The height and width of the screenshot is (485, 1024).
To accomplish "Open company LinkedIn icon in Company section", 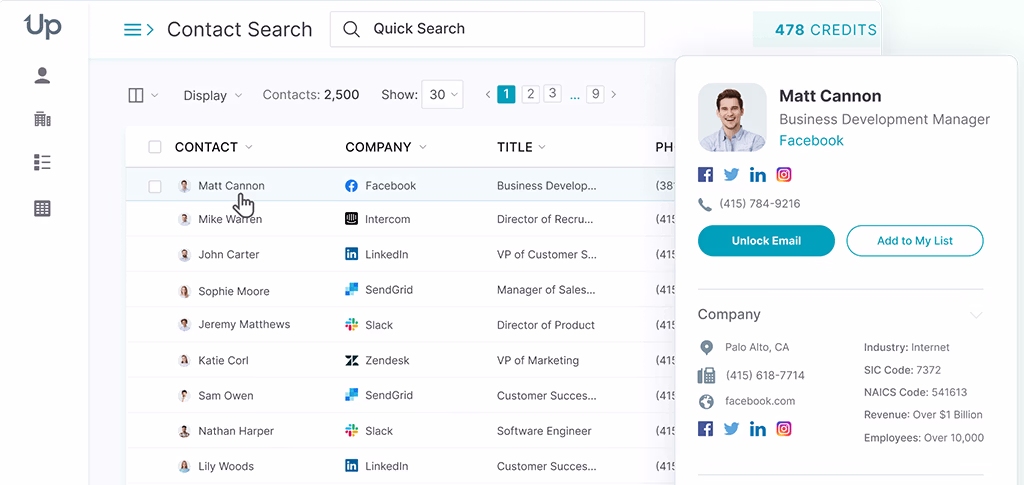I will [758, 429].
